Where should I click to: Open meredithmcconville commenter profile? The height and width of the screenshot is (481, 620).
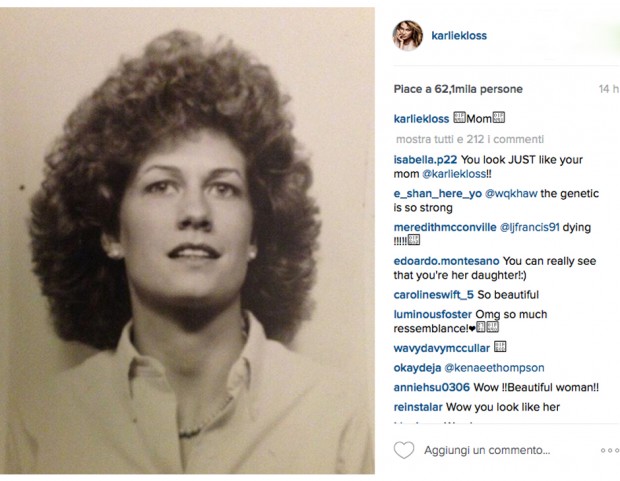click(x=445, y=227)
